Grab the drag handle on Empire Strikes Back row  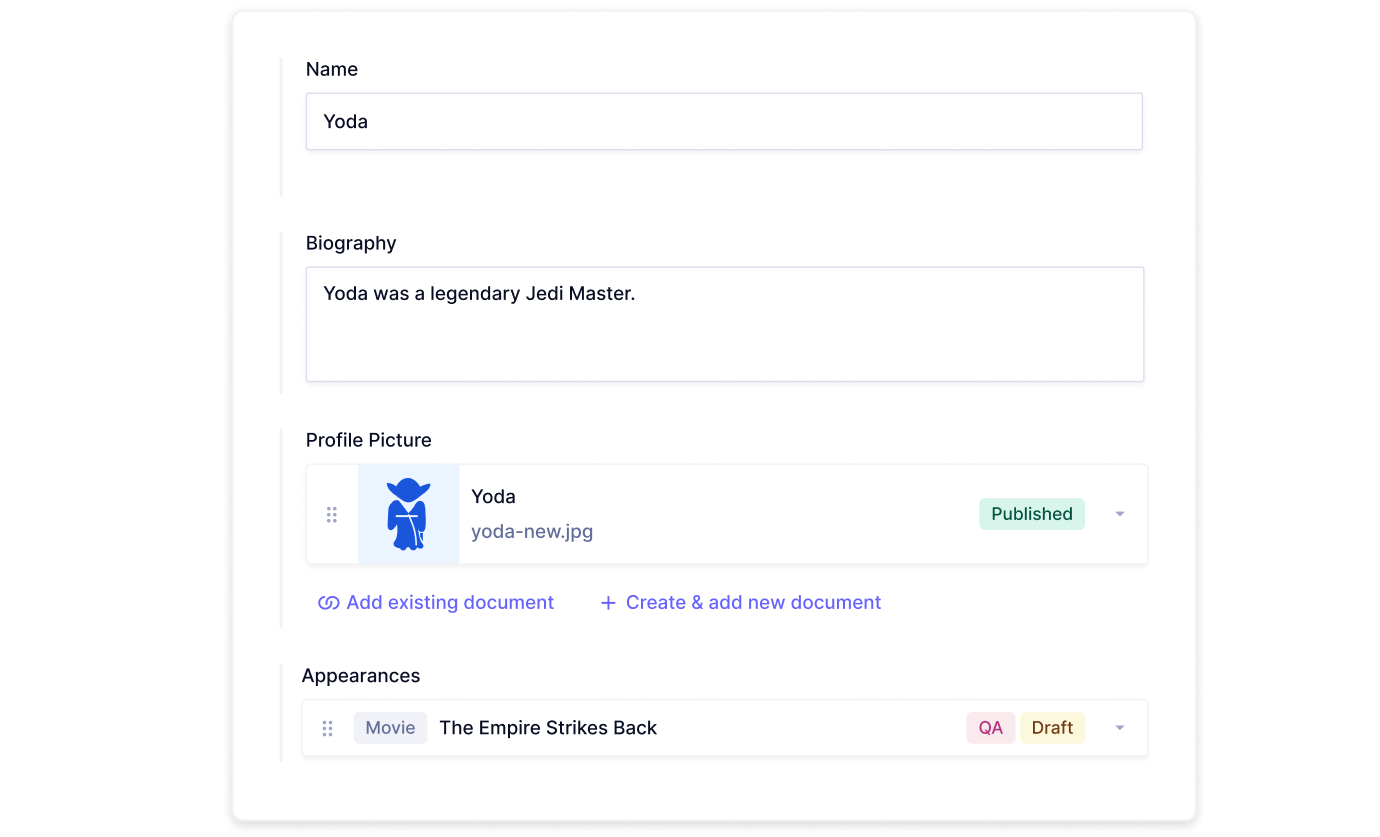coord(327,728)
